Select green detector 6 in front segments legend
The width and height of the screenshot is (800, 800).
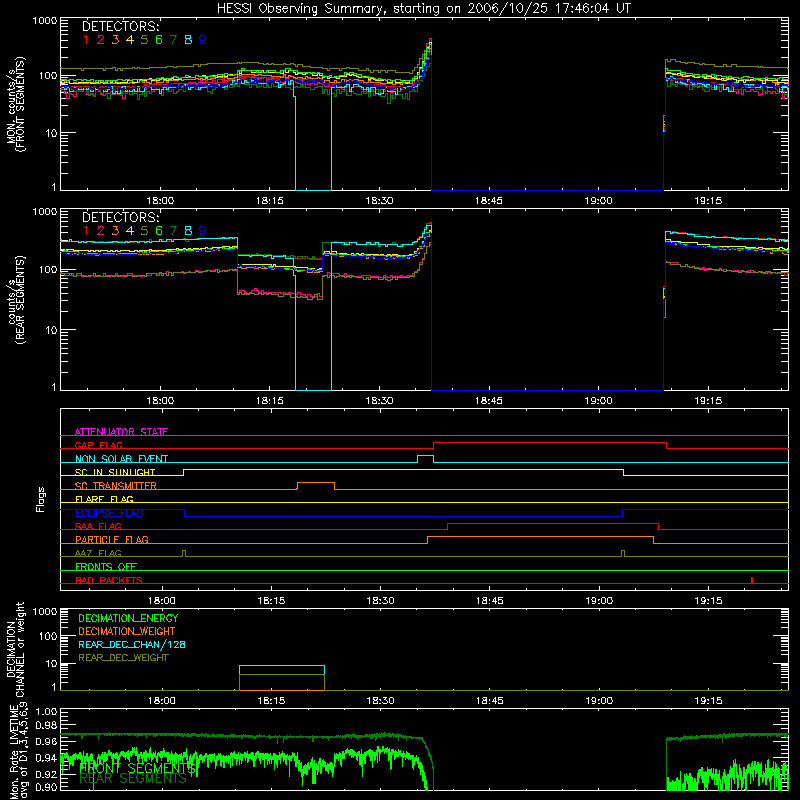tap(159, 40)
